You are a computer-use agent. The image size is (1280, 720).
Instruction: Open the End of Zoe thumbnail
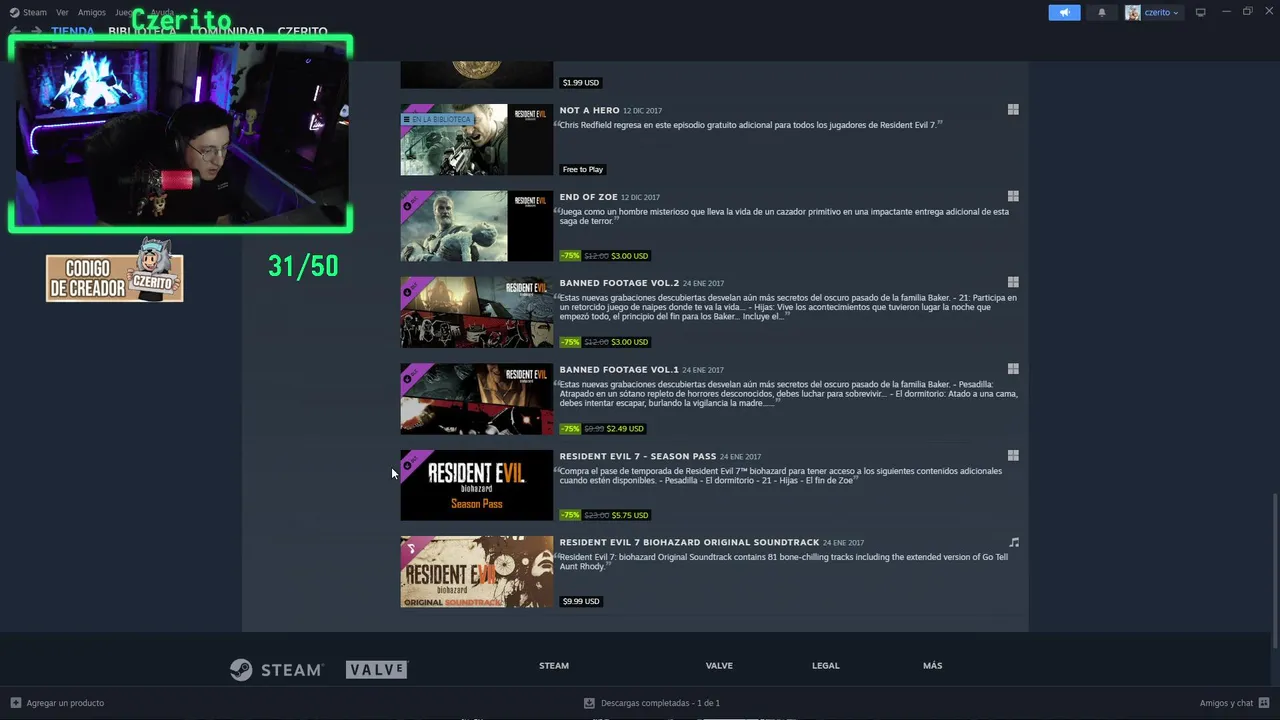point(476,226)
